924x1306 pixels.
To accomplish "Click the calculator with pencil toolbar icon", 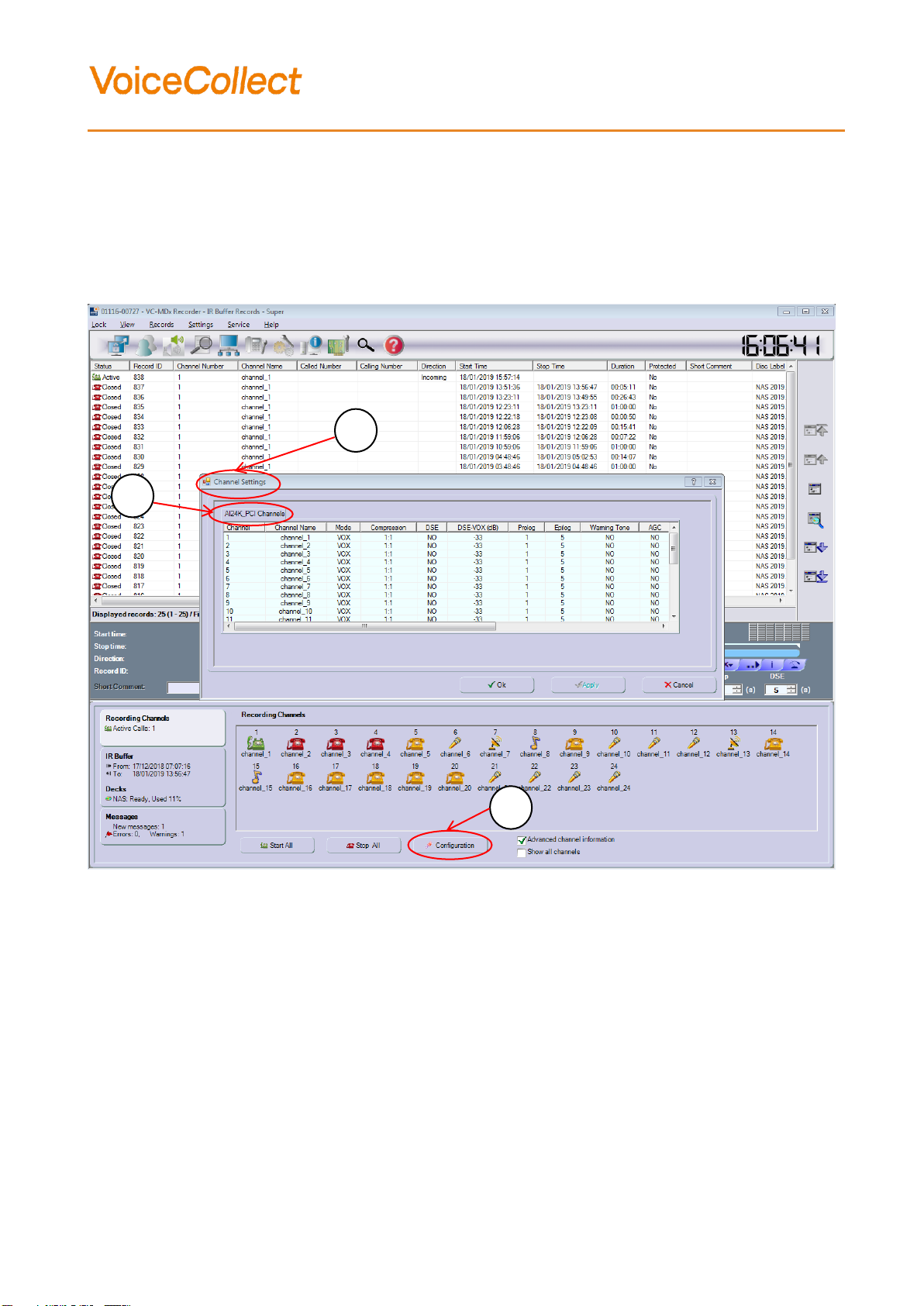I will pos(256,345).
